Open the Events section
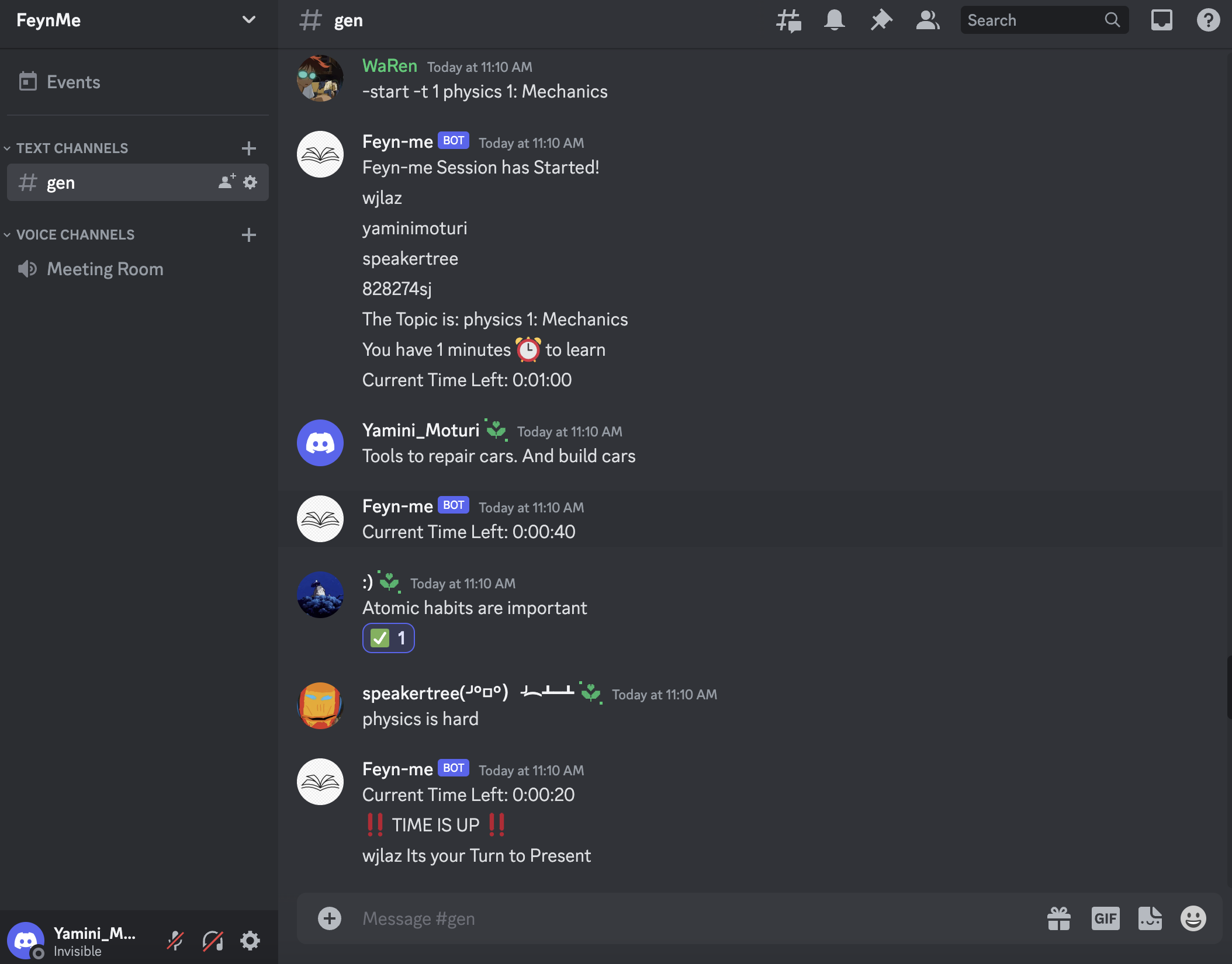Image resolution: width=1232 pixels, height=964 pixels. pyautogui.click(x=73, y=82)
